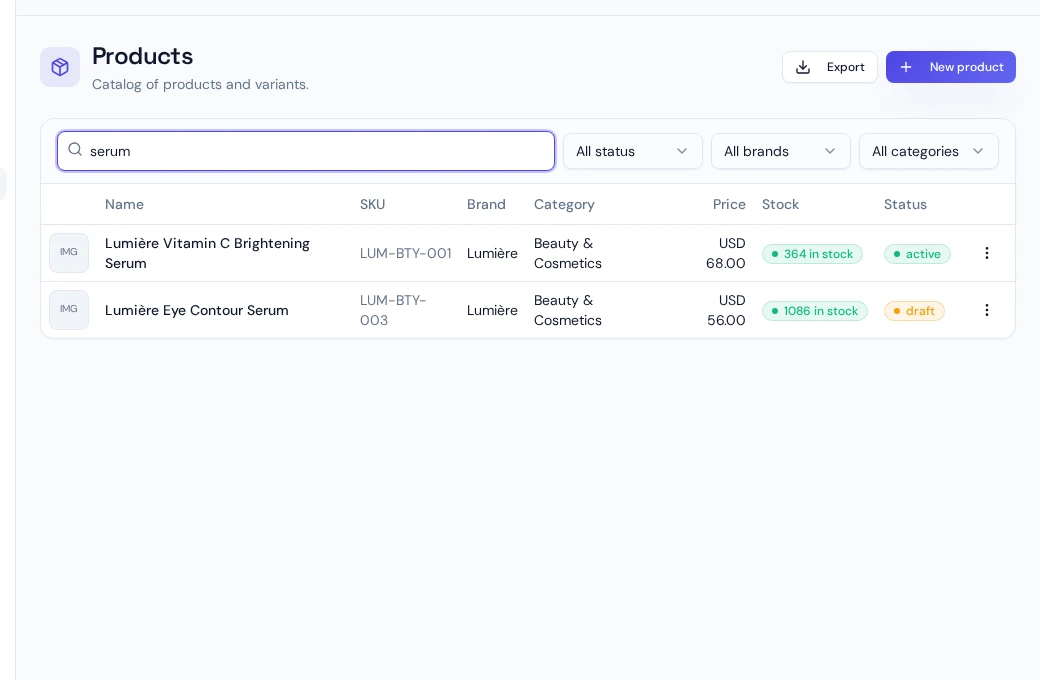
Task: Open Lumière Vitamin C Brightening Serum product
Action: click(x=207, y=253)
